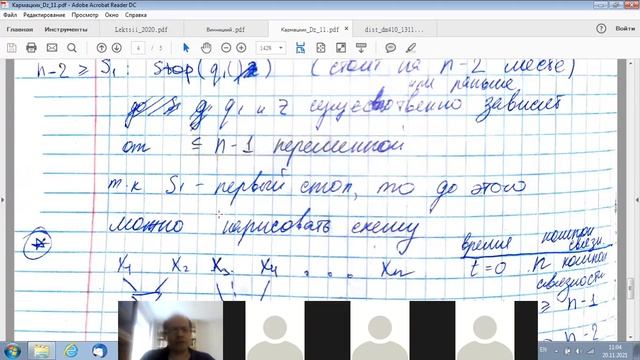The height and width of the screenshot is (360, 640).
Task: Print the document with the printer icon
Action: coord(31,48)
